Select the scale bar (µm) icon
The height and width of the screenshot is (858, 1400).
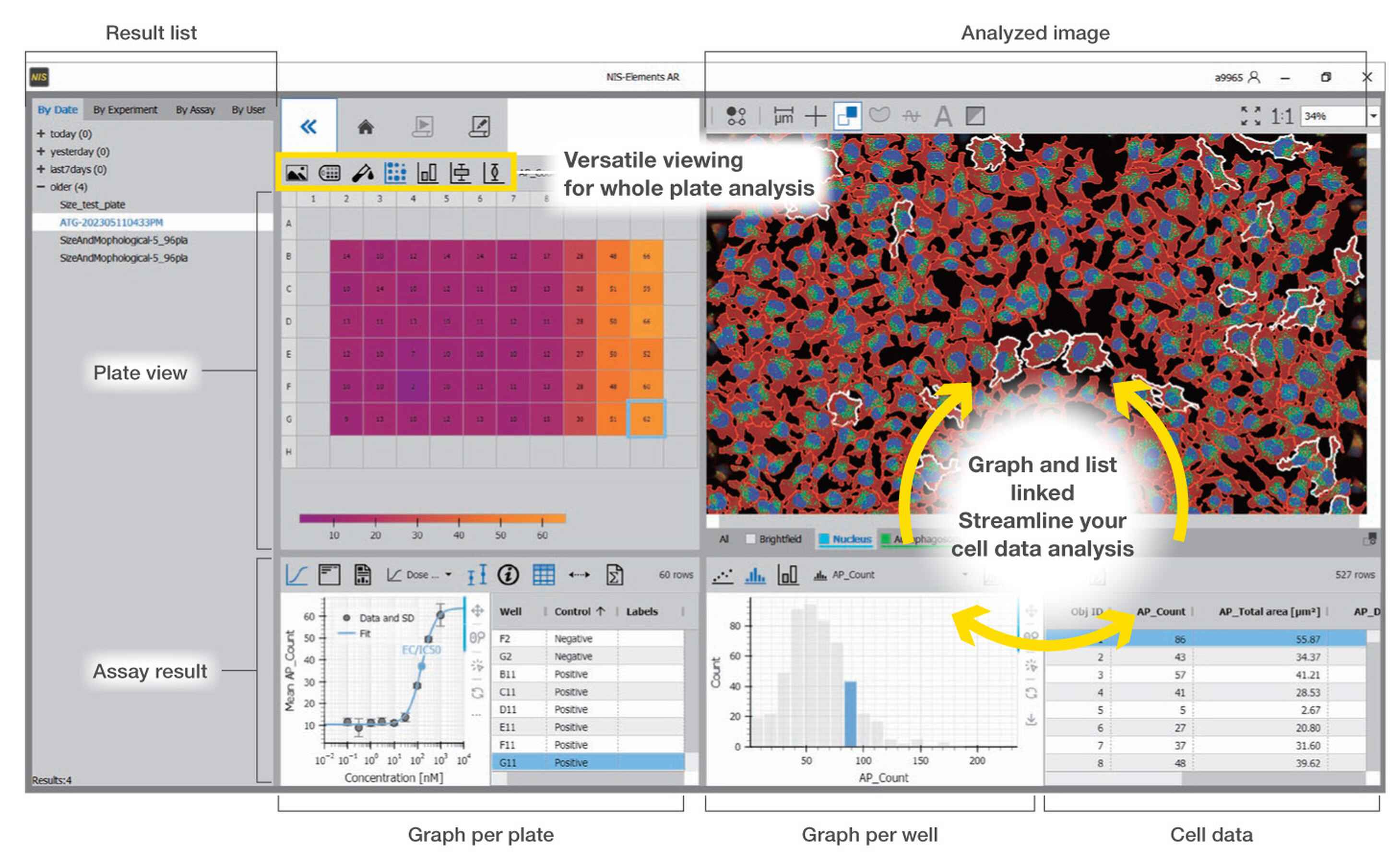coord(783,115)
